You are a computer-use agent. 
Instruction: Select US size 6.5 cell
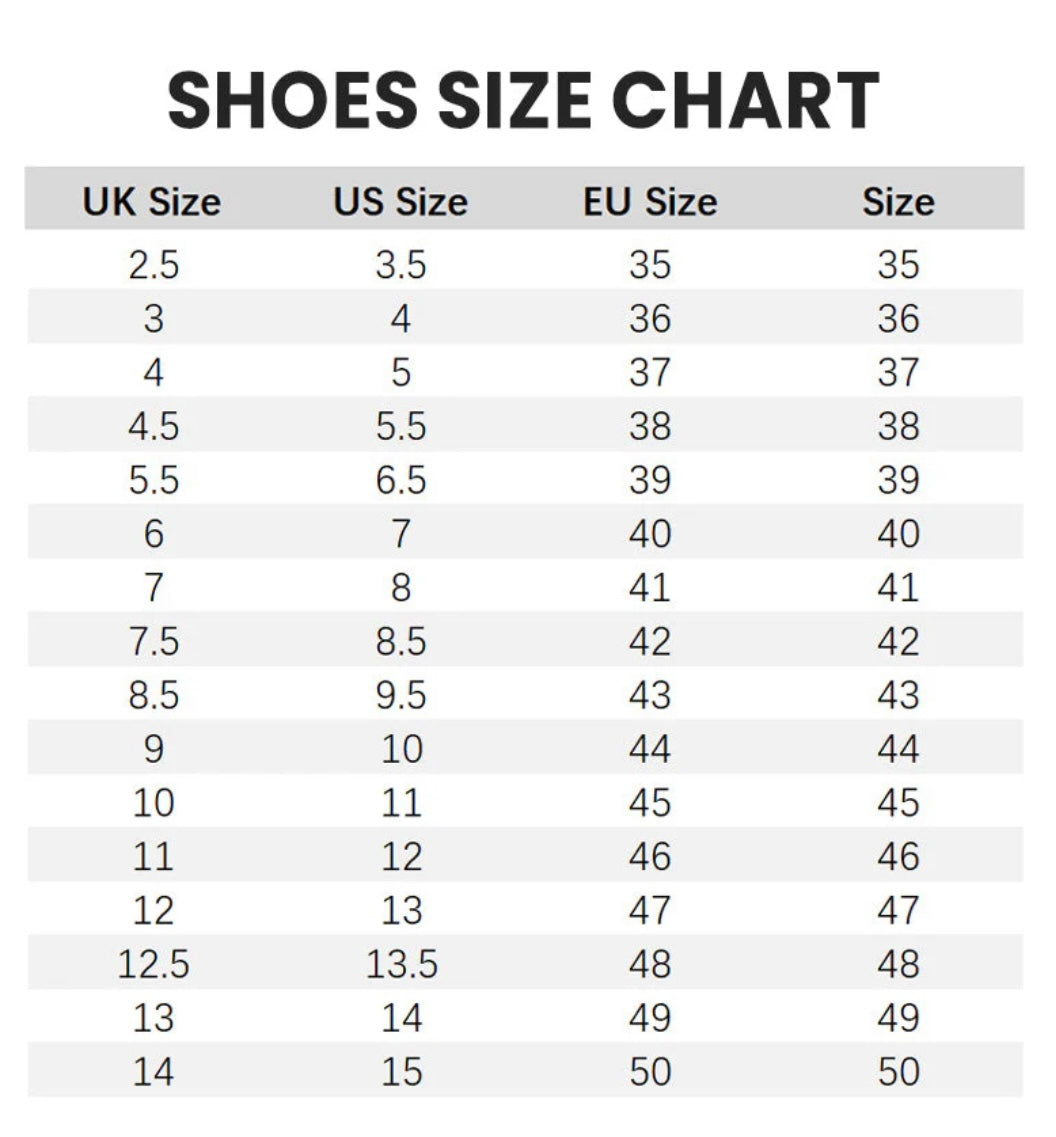(x=401, y=480)
